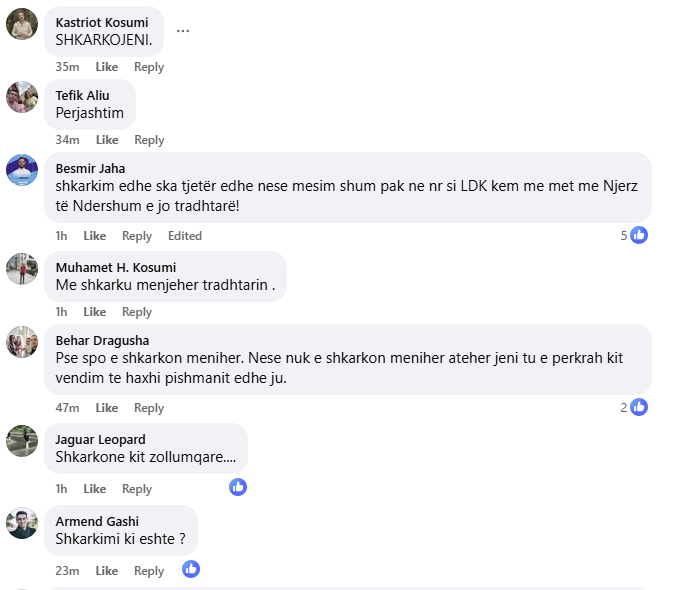The image size is (673, 590).
Task: Open Armend Gashi's profile picture
Action: (x=22, y=523)
